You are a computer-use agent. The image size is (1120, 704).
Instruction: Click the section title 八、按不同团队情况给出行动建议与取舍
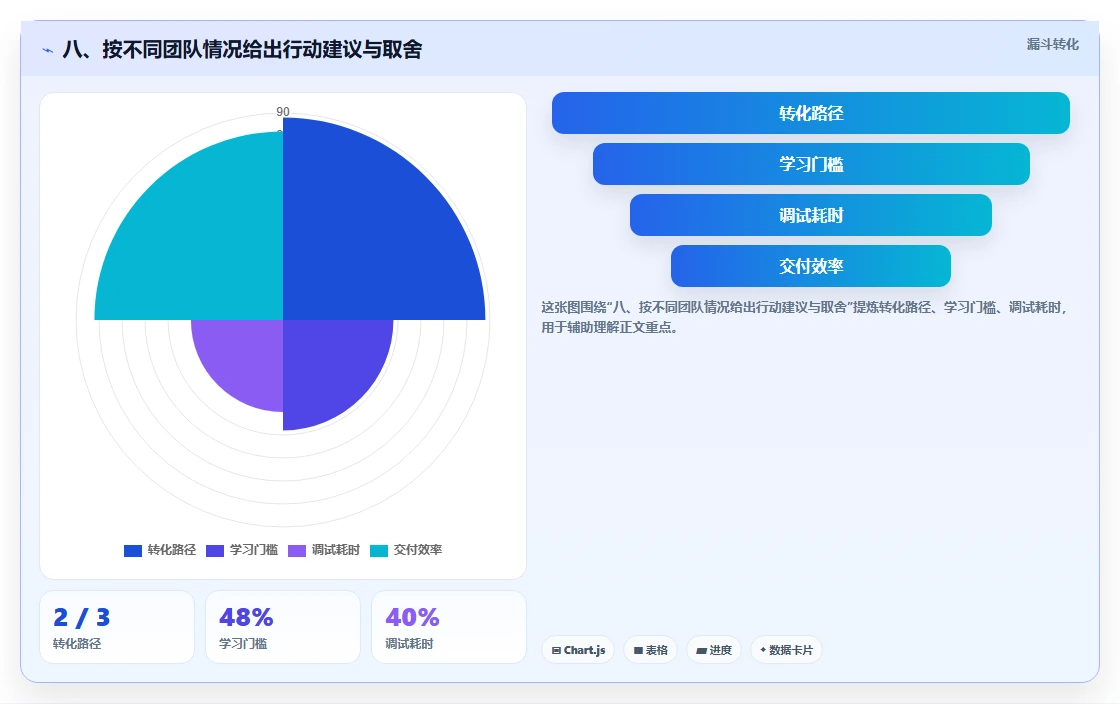242,49
